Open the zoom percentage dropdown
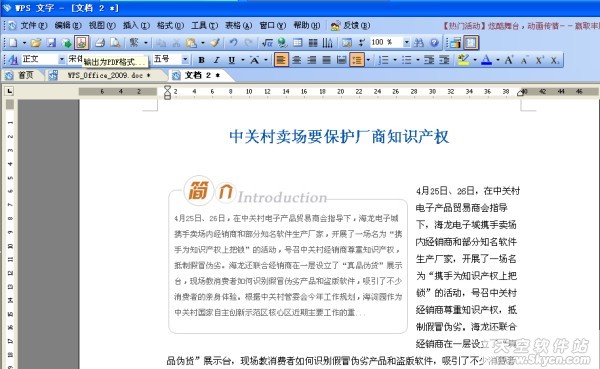Image resolution: width=600 pixels, height=369 pixels. click(406, 42)
